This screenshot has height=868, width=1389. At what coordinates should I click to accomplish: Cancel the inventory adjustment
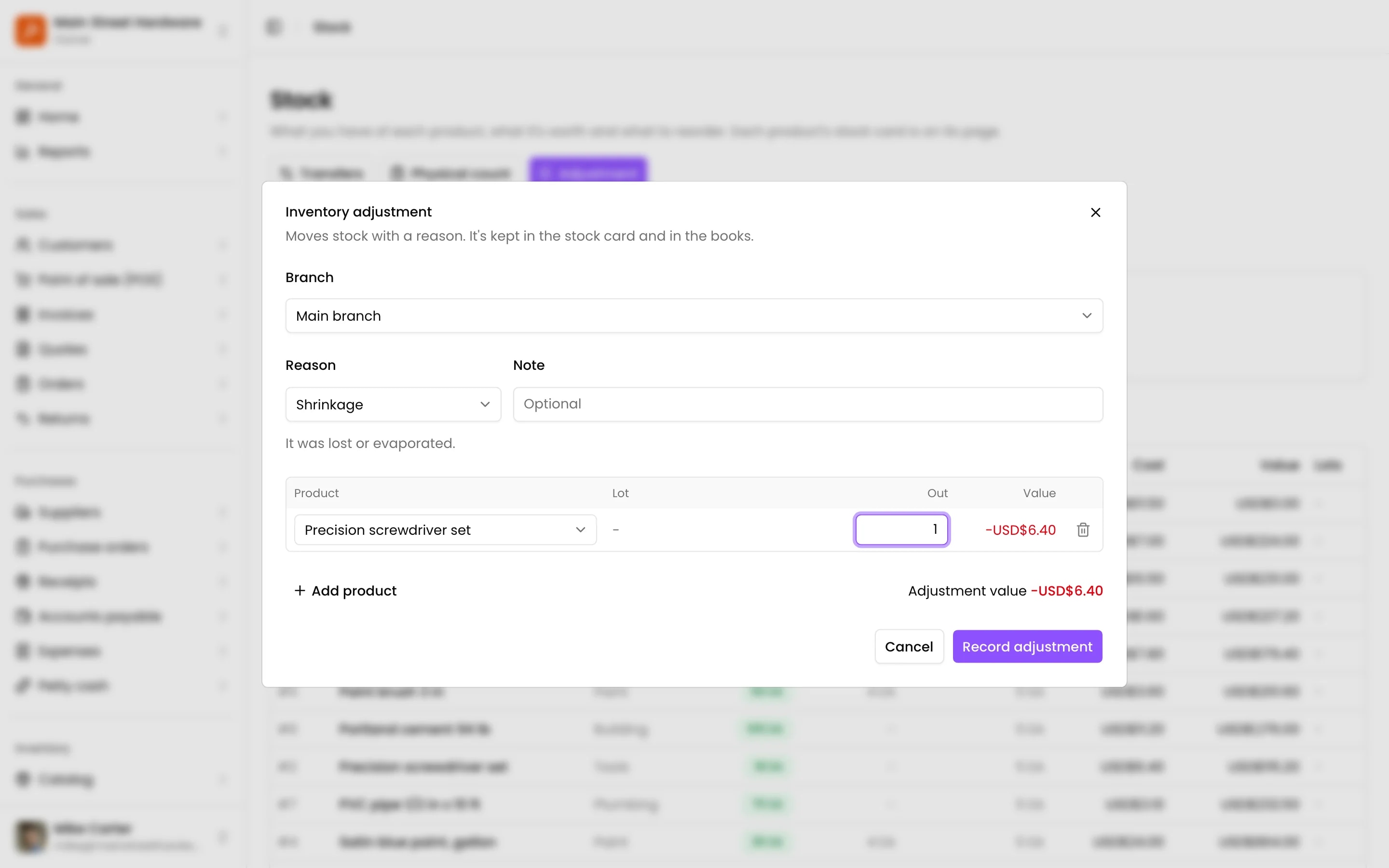909,646
